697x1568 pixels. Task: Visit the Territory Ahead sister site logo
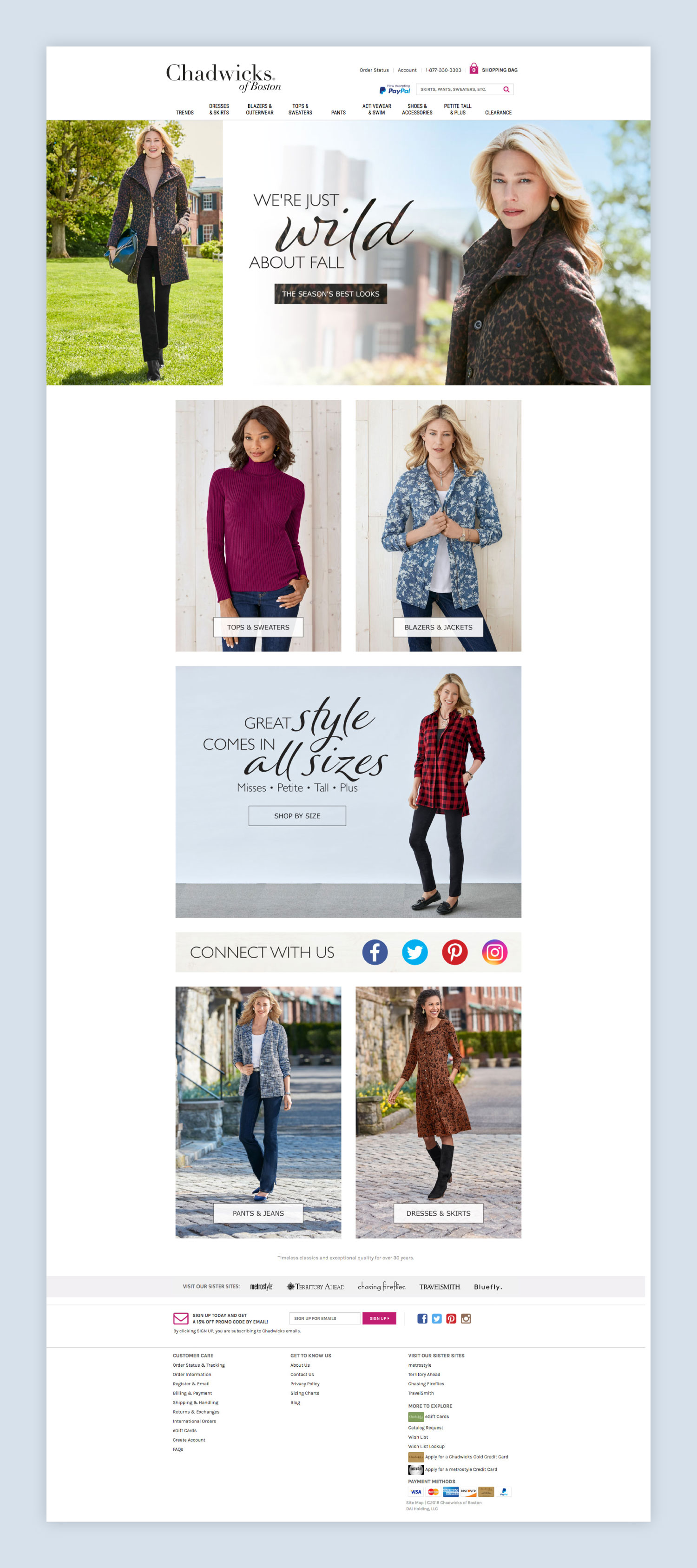point(315,1287)
